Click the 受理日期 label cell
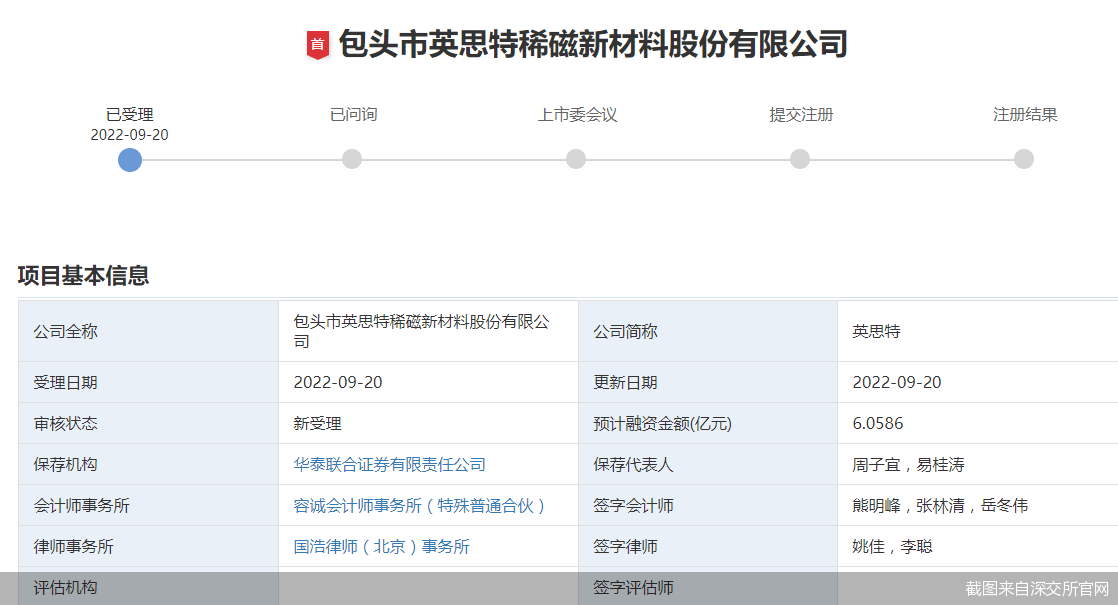Screen dimensions: 1118x605 tap(148, 383)
